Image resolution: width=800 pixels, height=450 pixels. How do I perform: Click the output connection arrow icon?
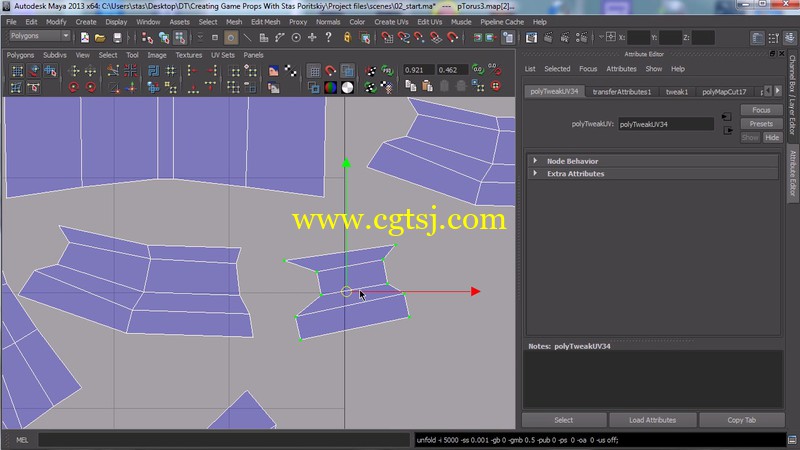click(x=727, y=131)
